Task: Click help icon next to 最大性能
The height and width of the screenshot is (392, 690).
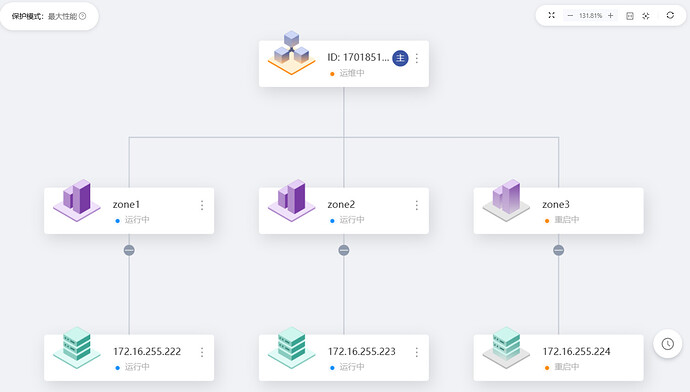Action: pyautogui.click(x=82, y=16)
